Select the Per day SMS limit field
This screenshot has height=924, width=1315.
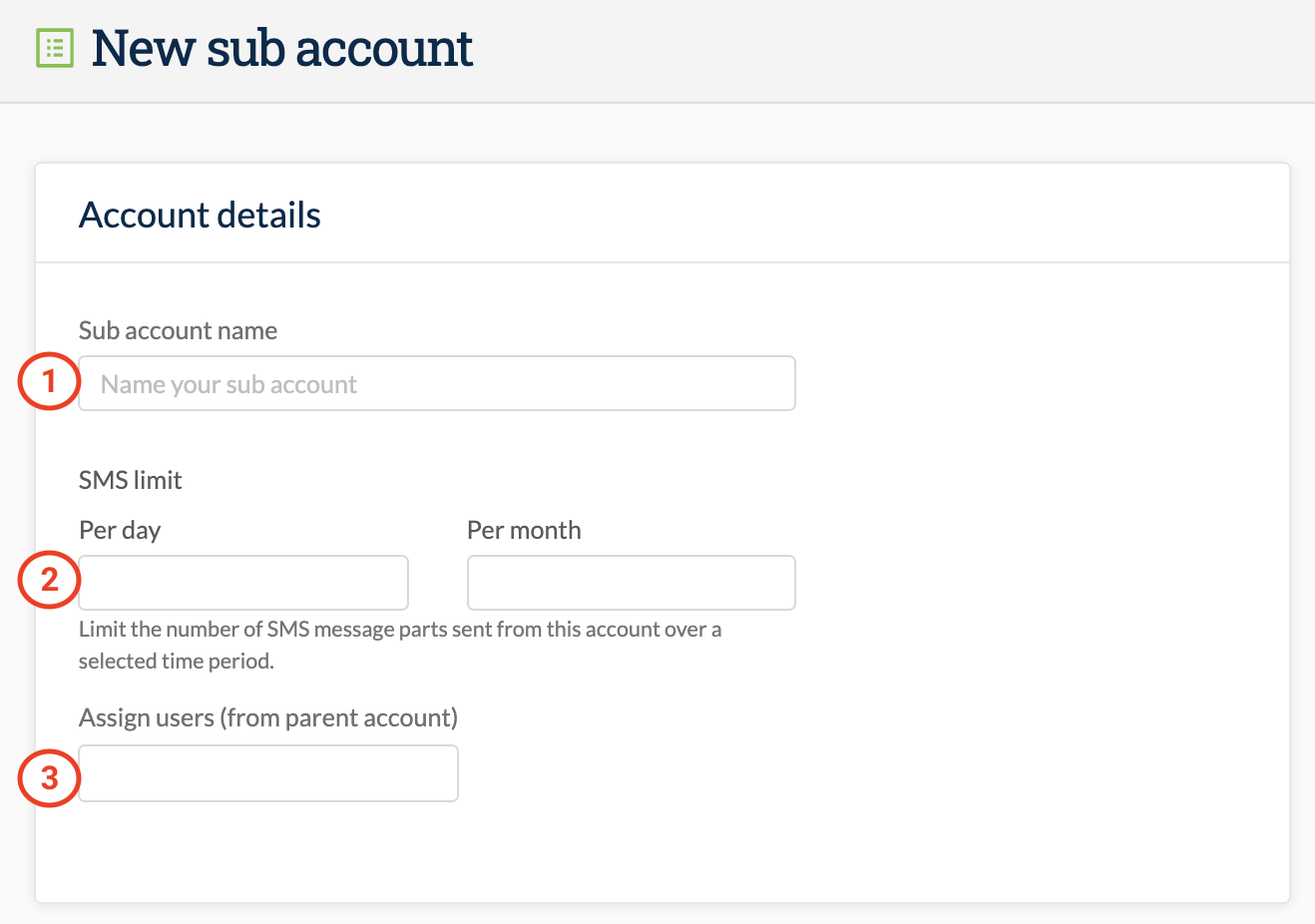click(x=243, y=583)
